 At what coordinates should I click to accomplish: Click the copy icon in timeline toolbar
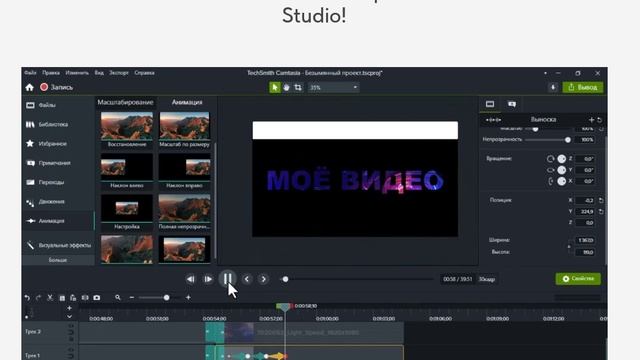pyautogui.click(x=62, y=298)
